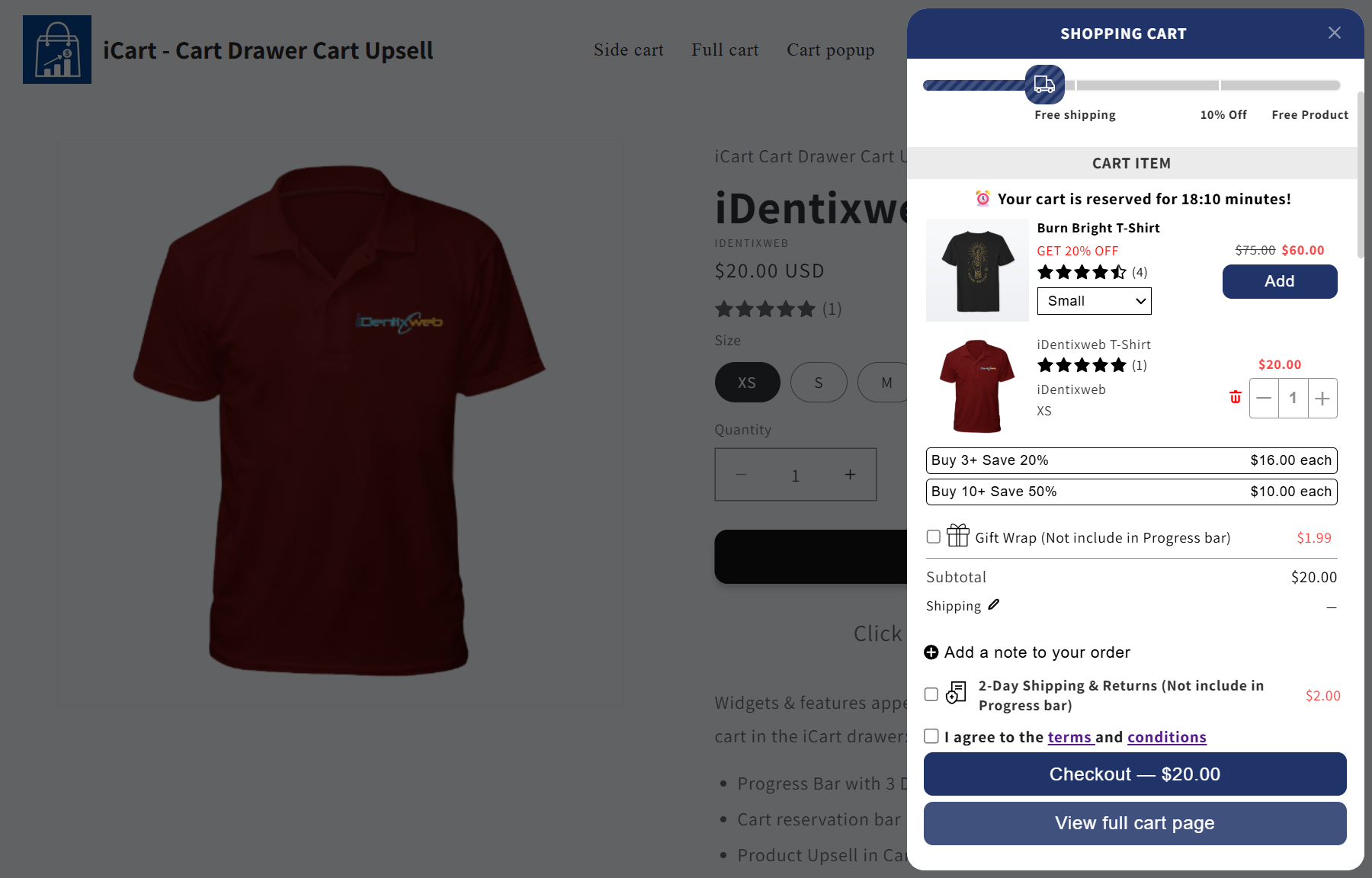The width and height of the screenshot is (1372, 878).
Task: Click the truck icon on the free shipping progress bar
Action: 1045,85
